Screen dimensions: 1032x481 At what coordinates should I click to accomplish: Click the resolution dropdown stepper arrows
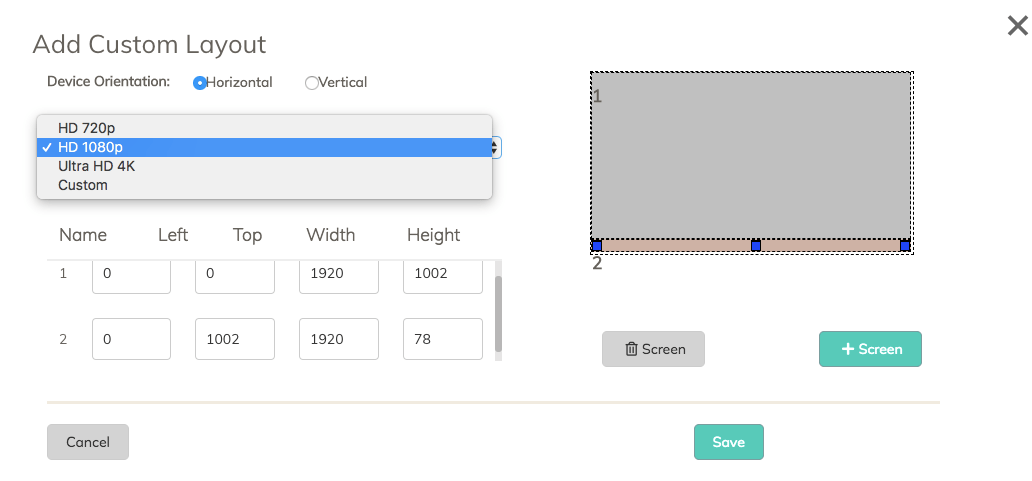tap(494, 147)
